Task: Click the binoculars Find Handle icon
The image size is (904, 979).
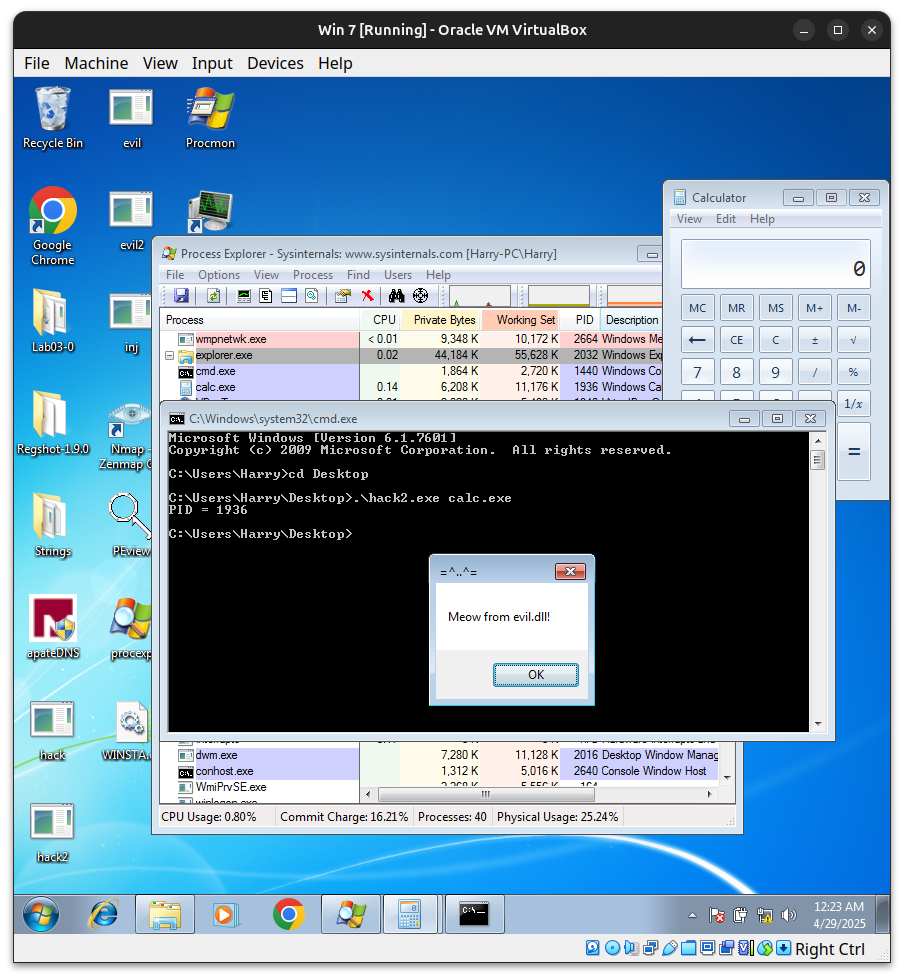Action: (396, 296)
